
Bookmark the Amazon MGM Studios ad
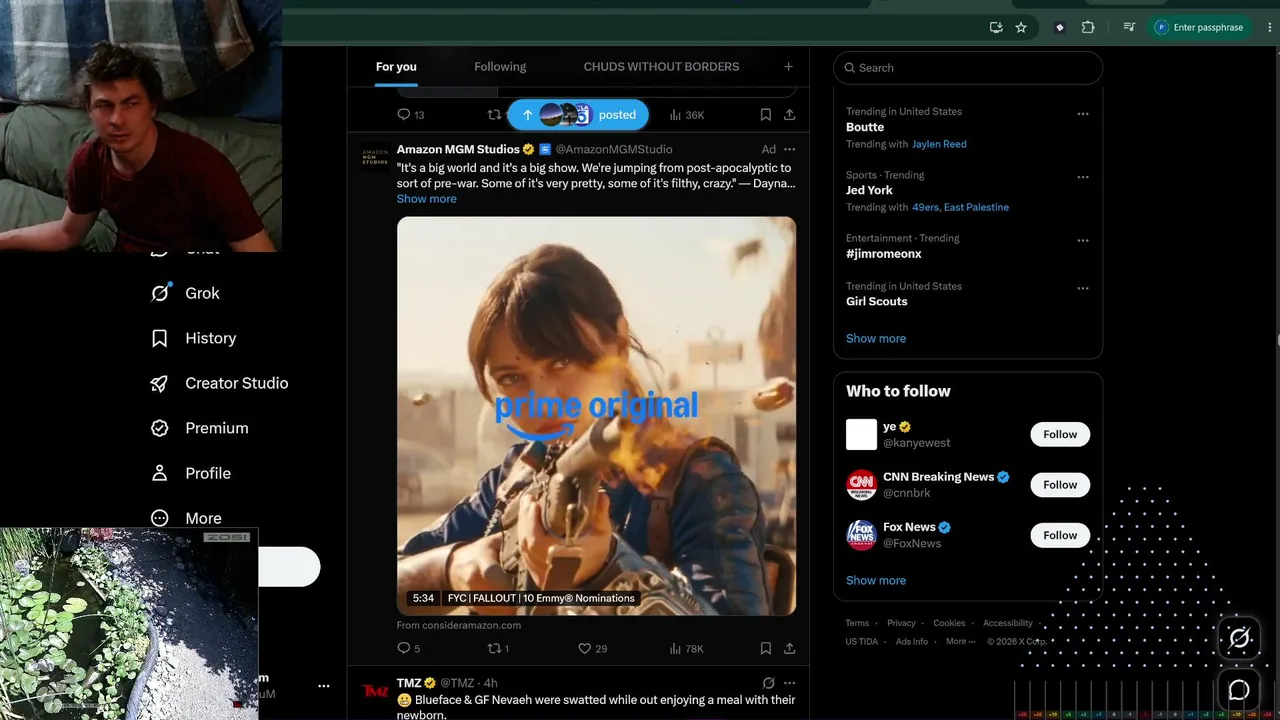(765, 648)
